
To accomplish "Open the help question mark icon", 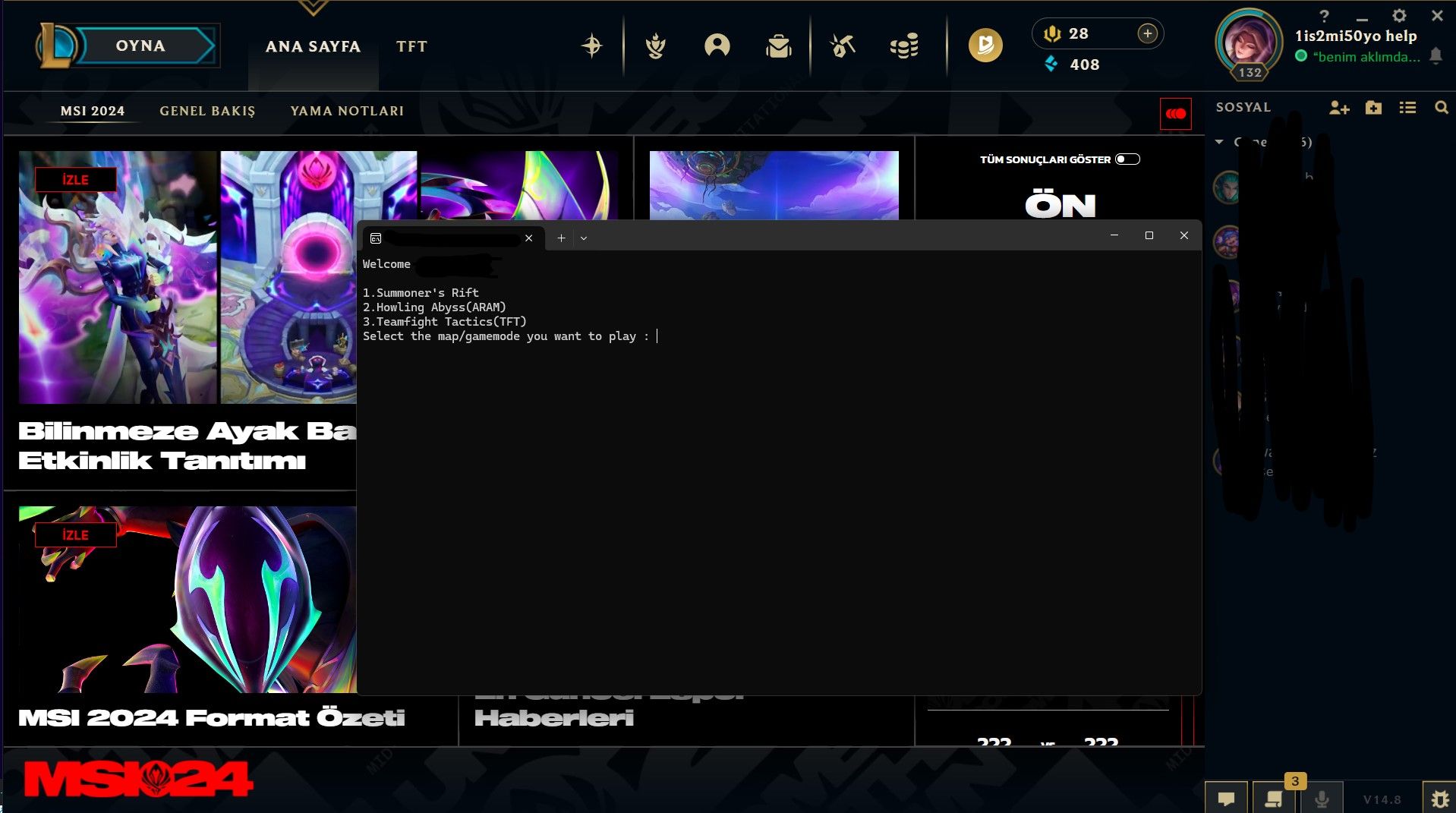I will 1324,16.
